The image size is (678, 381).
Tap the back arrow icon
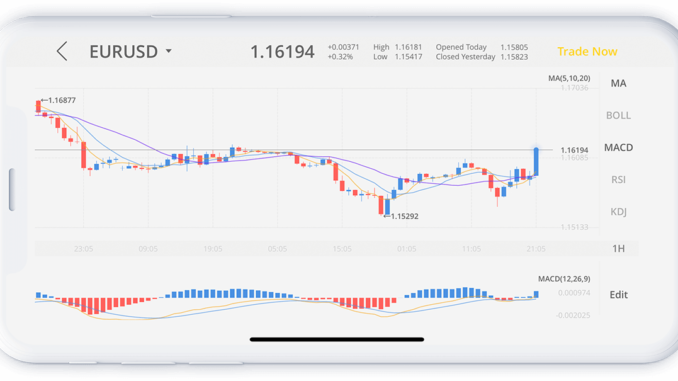[62, 51]
